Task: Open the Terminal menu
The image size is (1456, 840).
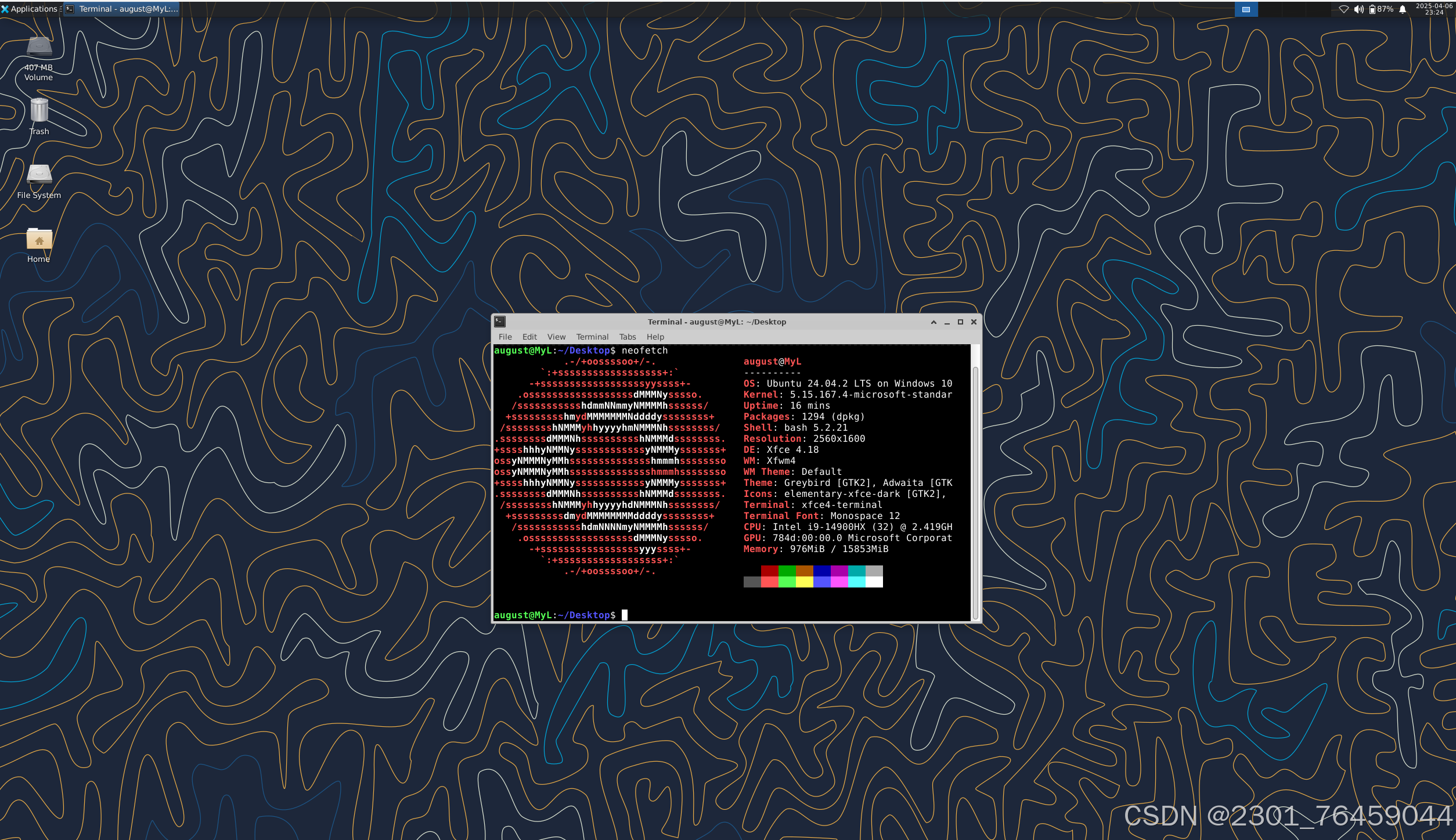Action: [x=592, y=337]
